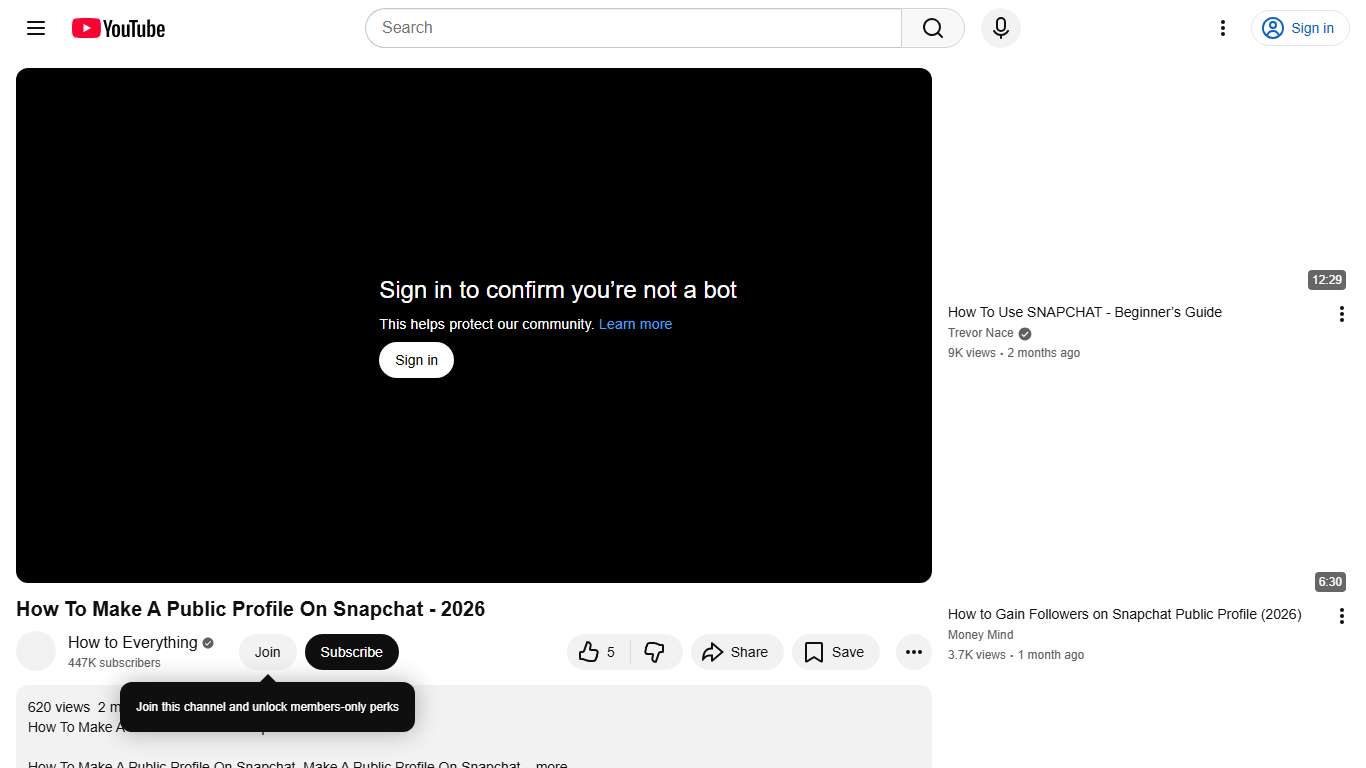Dislike the video with the thumbs down icon

[x=656, y=651]
